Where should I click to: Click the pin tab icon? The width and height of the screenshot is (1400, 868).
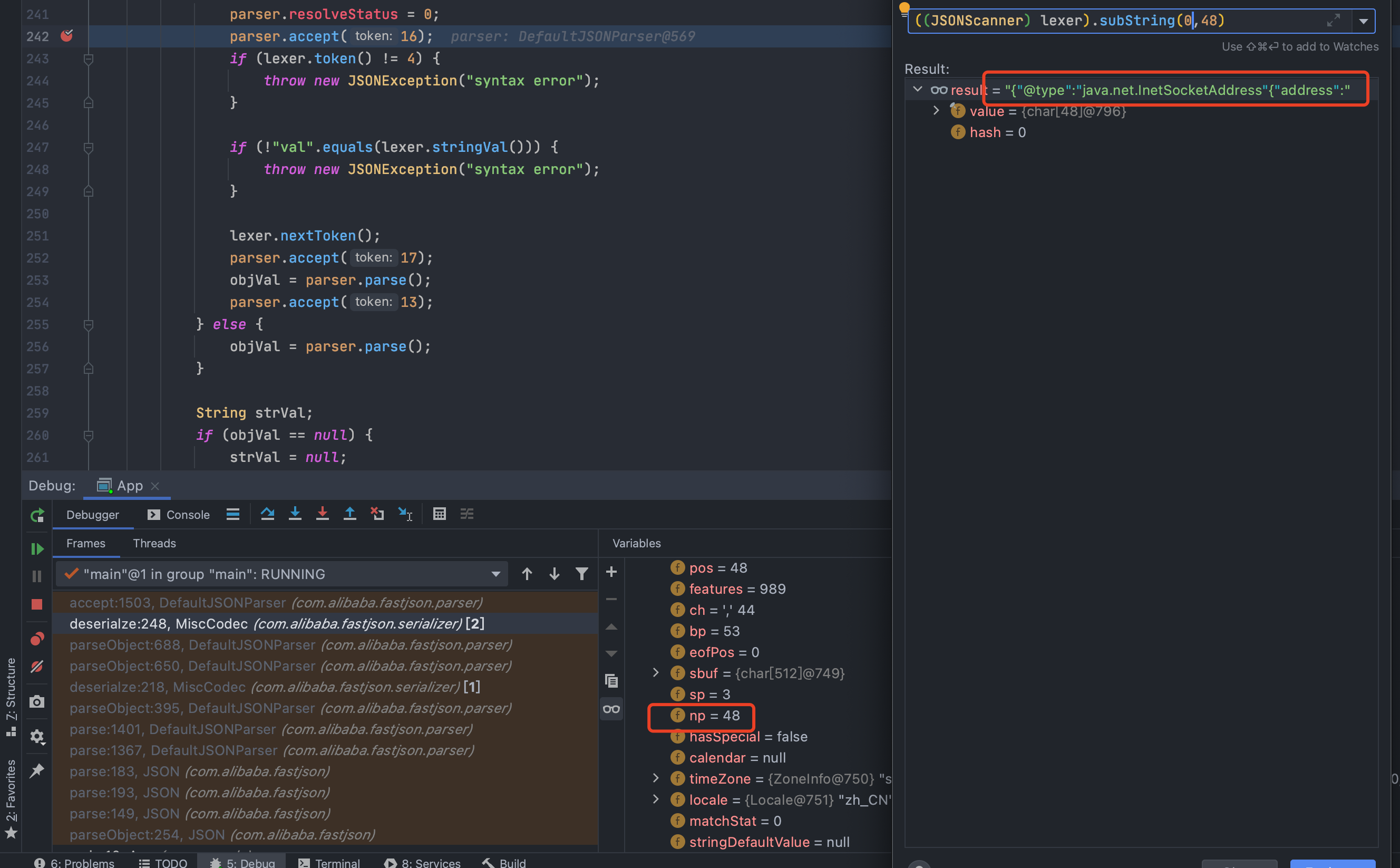pos(37,770)
